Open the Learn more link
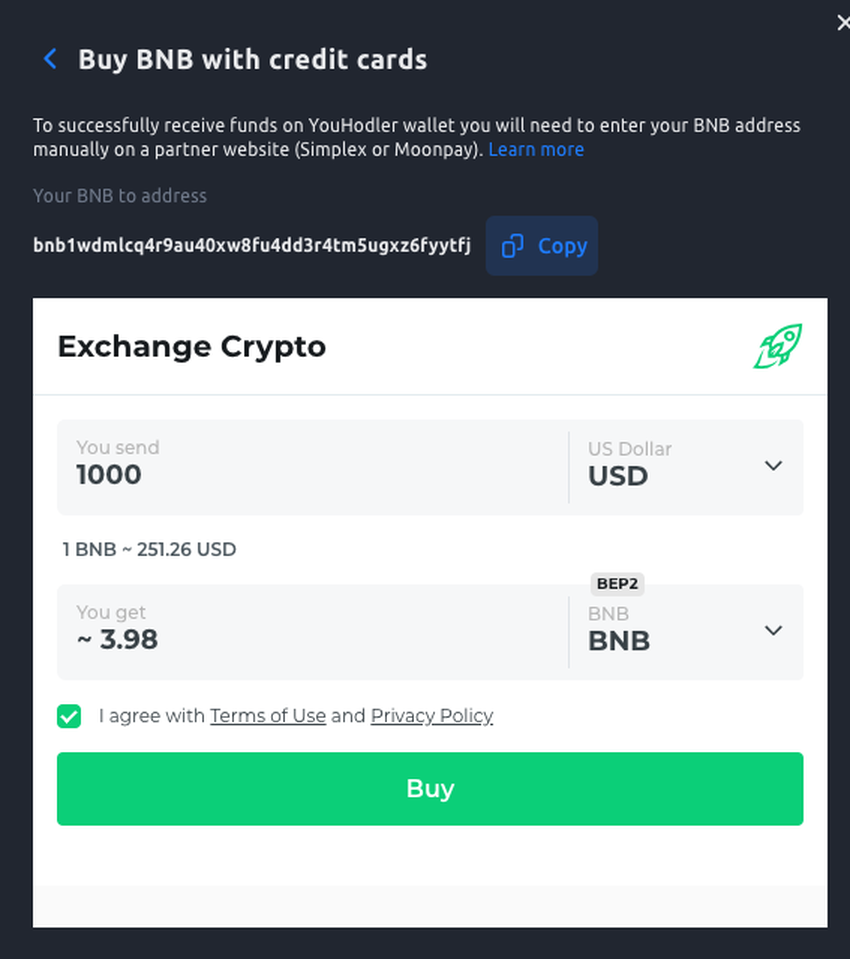This screenshot has width=850, height=959. point(536,149)
